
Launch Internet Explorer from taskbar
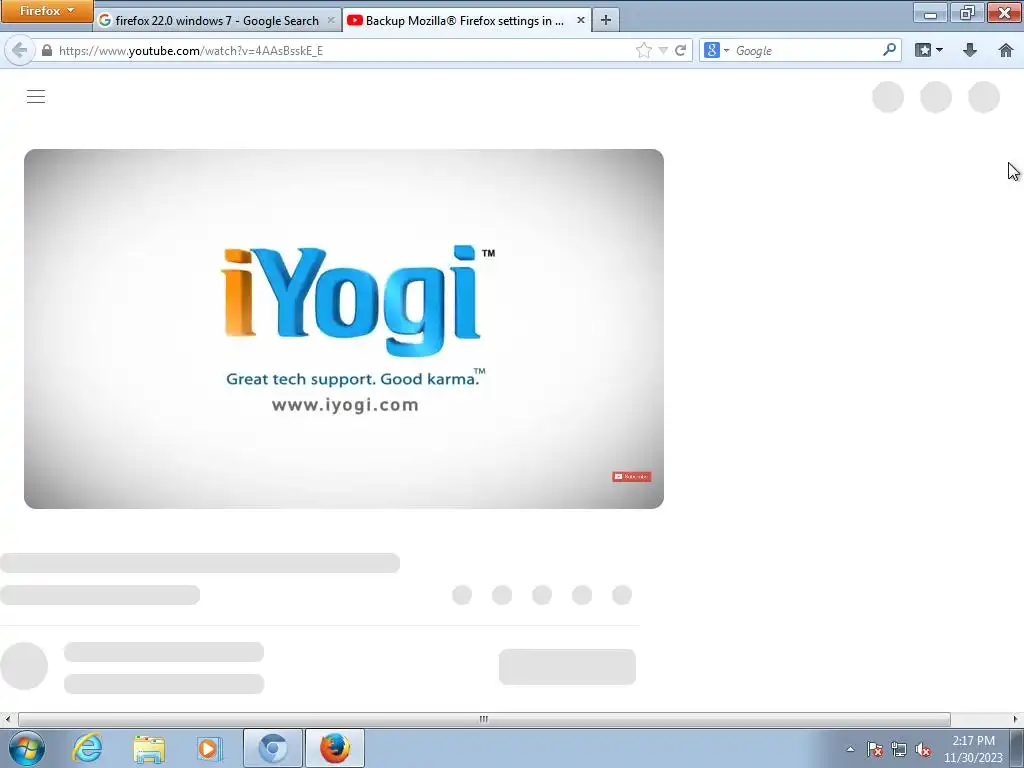pyautogui.click(x=88, y=748)
